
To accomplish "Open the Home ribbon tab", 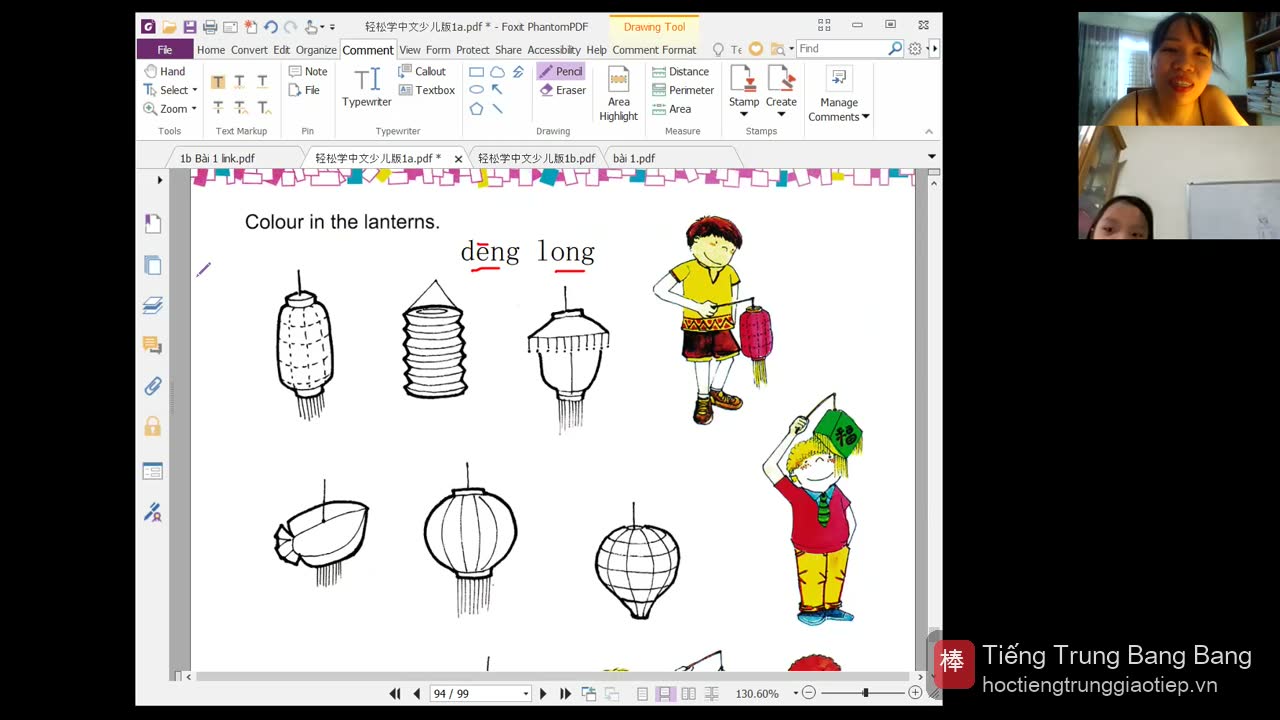I will (x=211, y=50).
